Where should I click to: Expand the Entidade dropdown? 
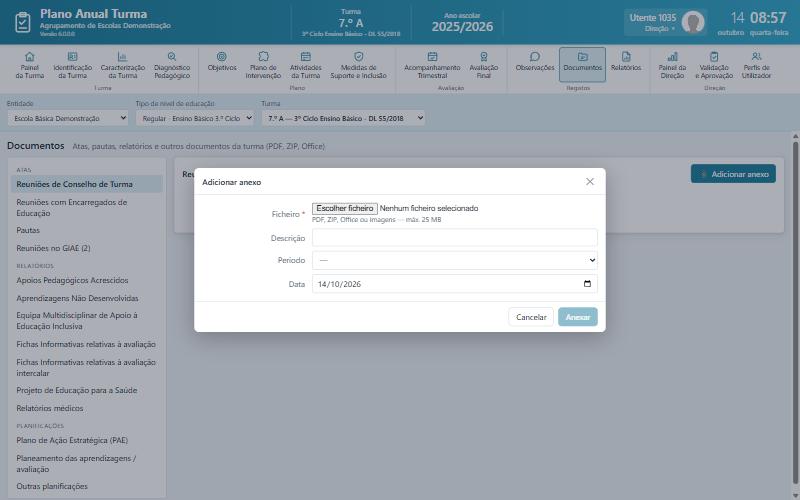coord(68,118)
